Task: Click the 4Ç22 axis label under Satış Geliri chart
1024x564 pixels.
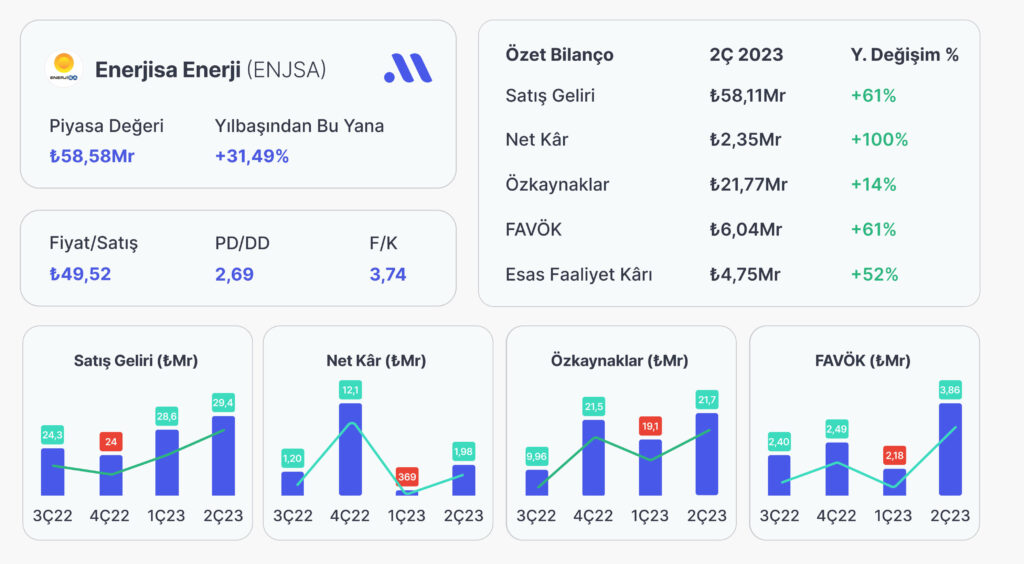Action: tap(110, 516)
